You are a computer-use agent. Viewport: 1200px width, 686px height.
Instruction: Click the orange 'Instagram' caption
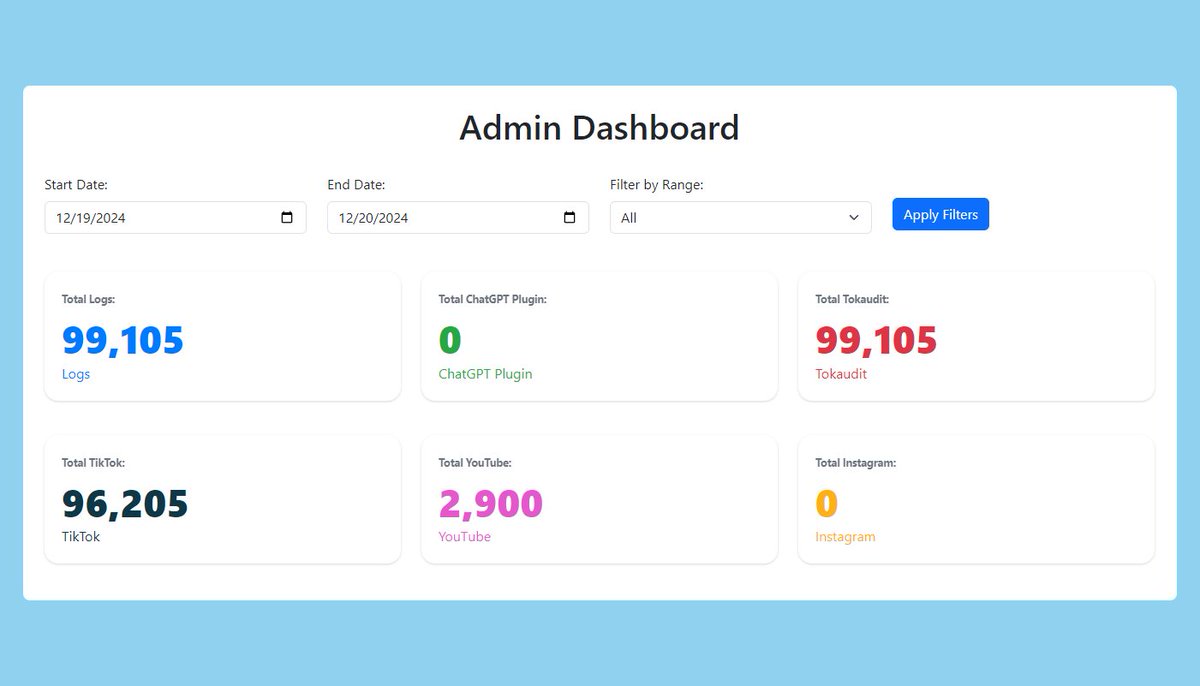coord(845,537)
